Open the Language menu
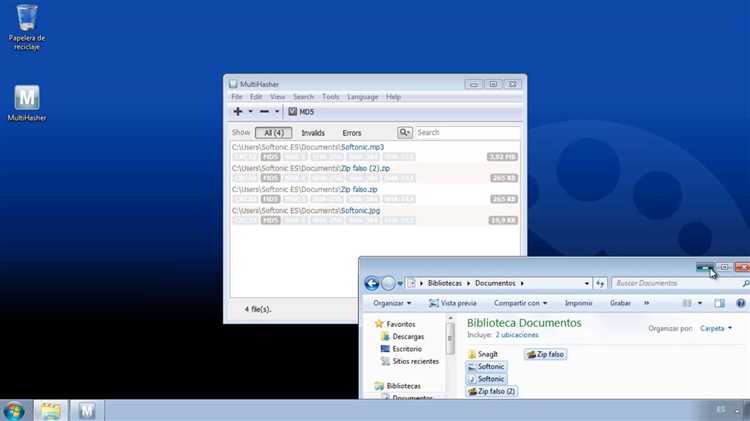 [363, 97]
